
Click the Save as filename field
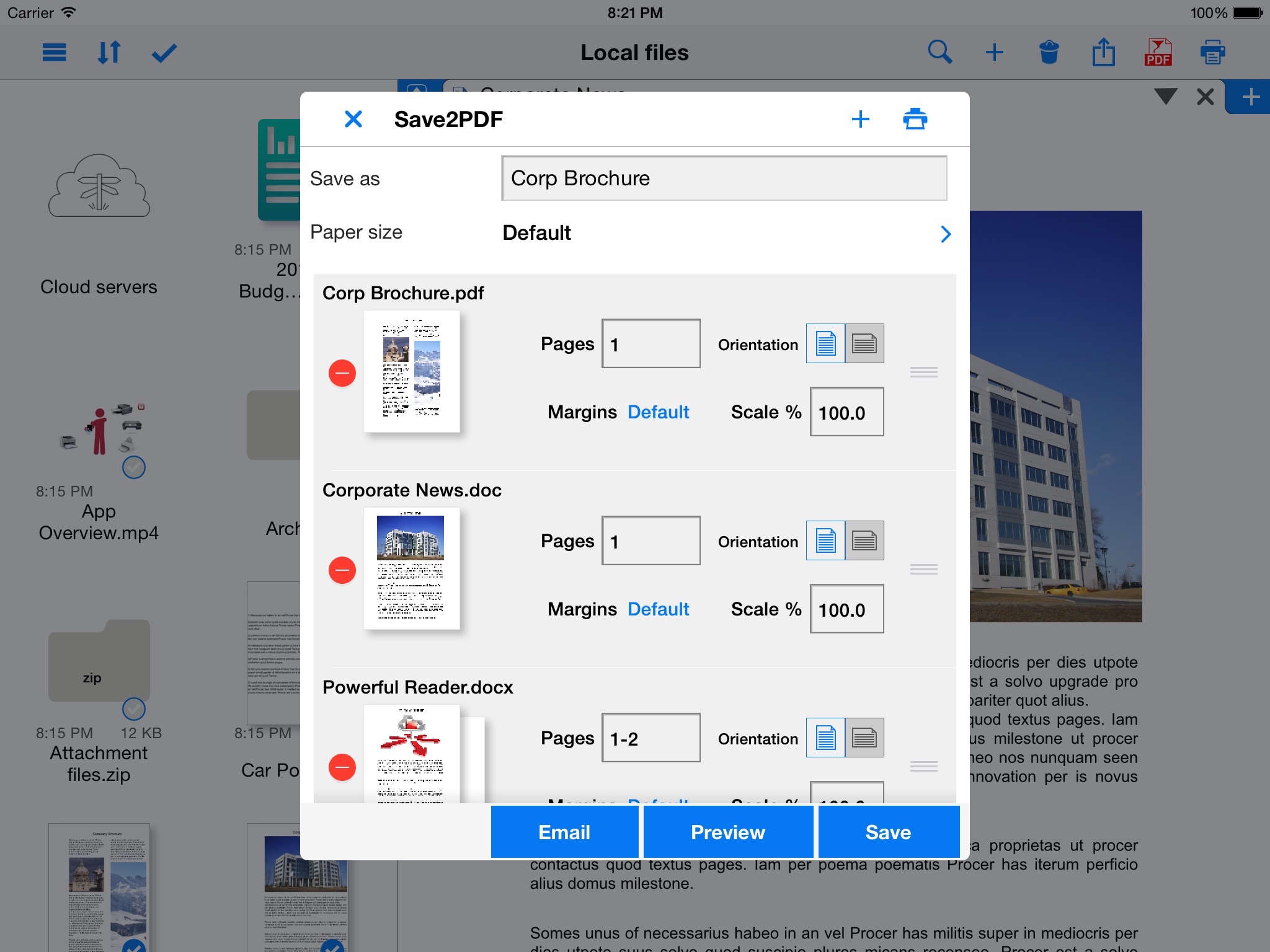(x=724, y=178)
